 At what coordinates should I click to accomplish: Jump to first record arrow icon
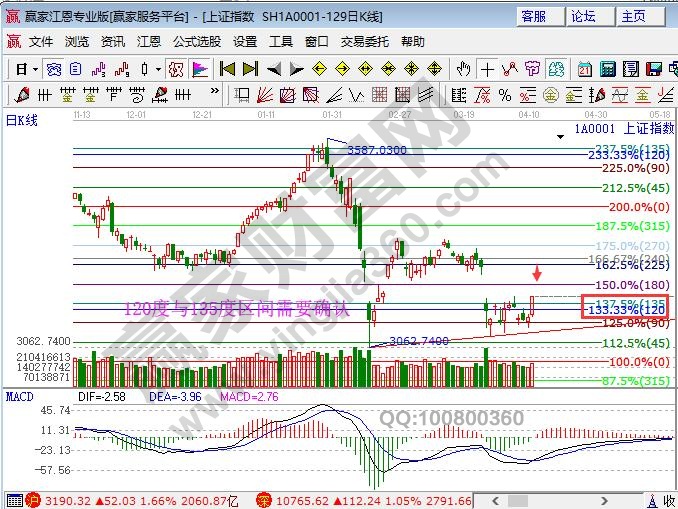click(227, 69)
